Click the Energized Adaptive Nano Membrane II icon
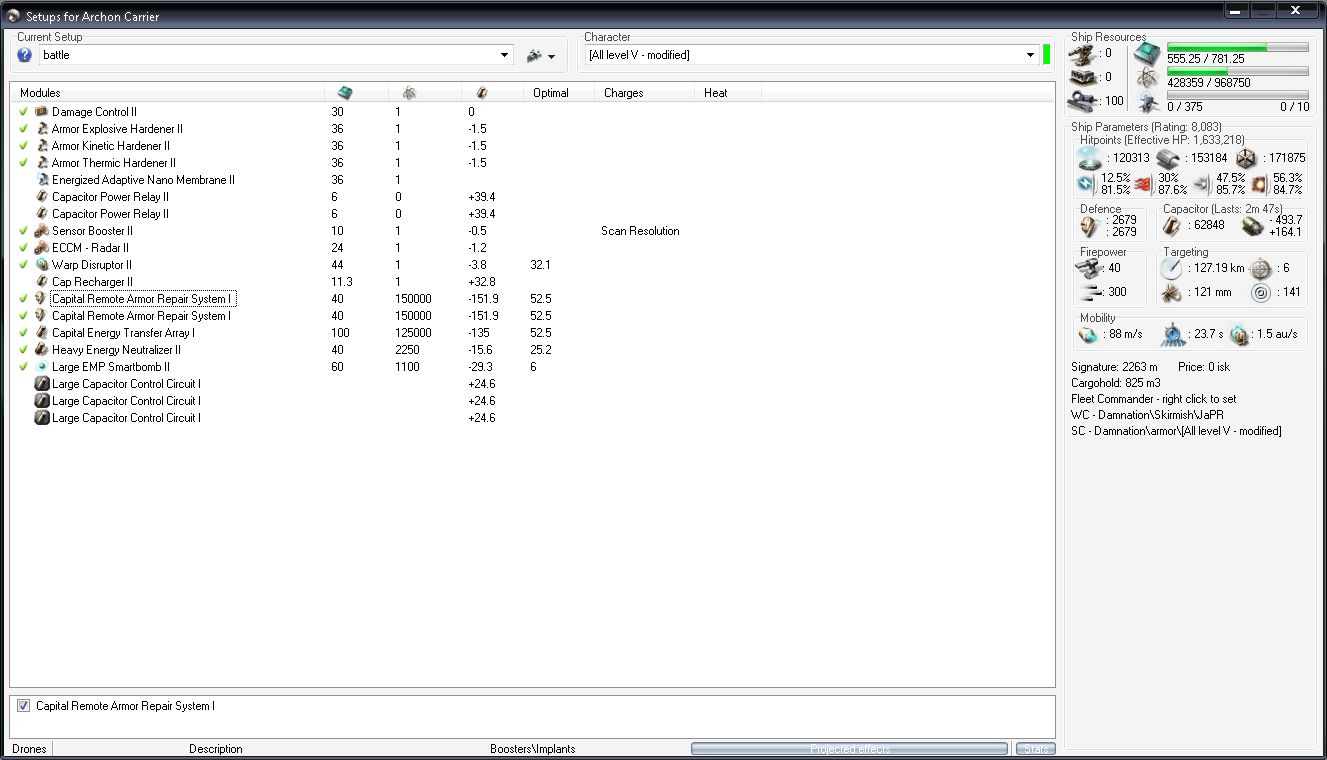Screen dimensions: 1327x760 pos(42,180)
